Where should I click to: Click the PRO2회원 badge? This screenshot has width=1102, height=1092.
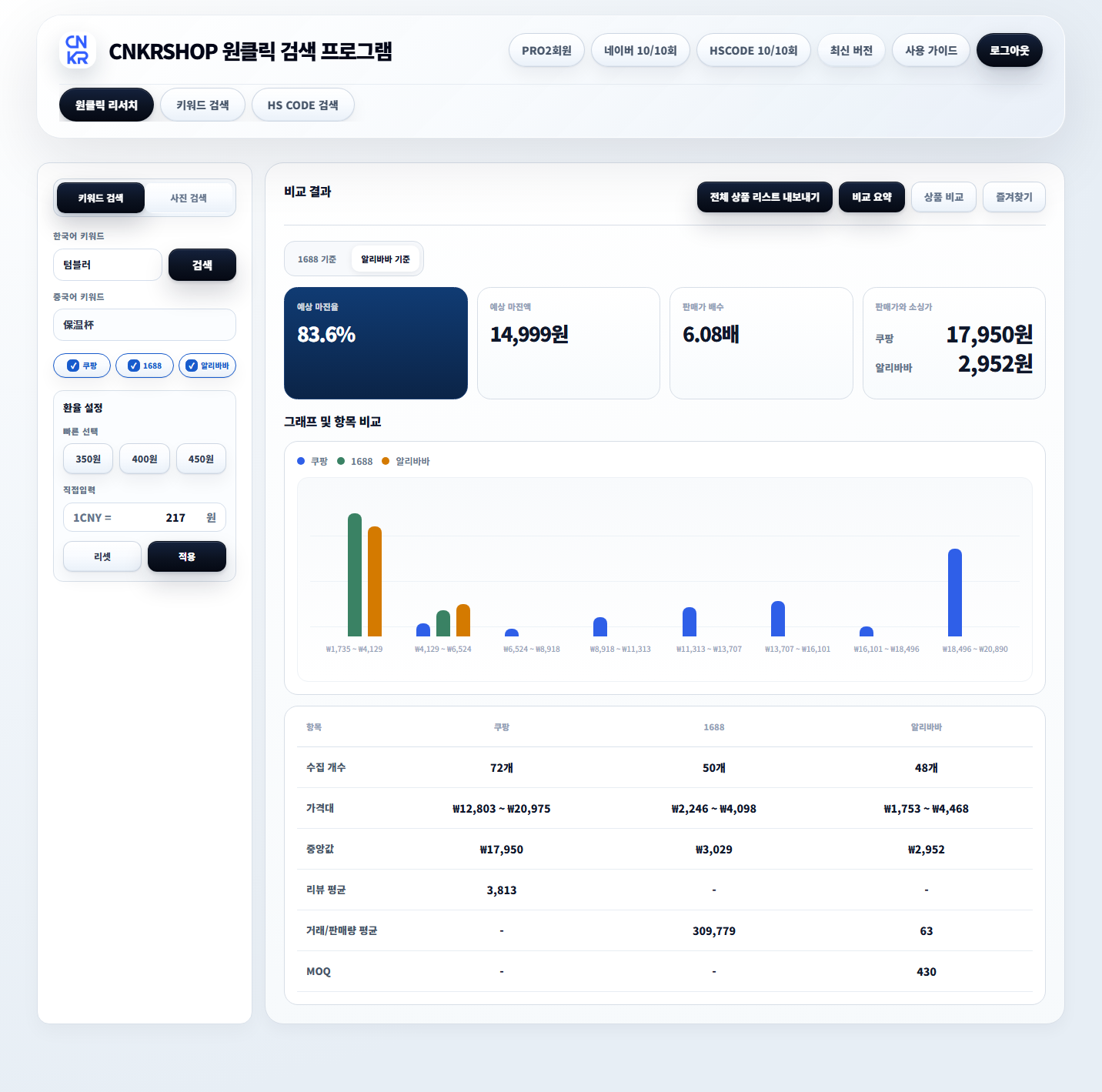[x=546, y=50]
